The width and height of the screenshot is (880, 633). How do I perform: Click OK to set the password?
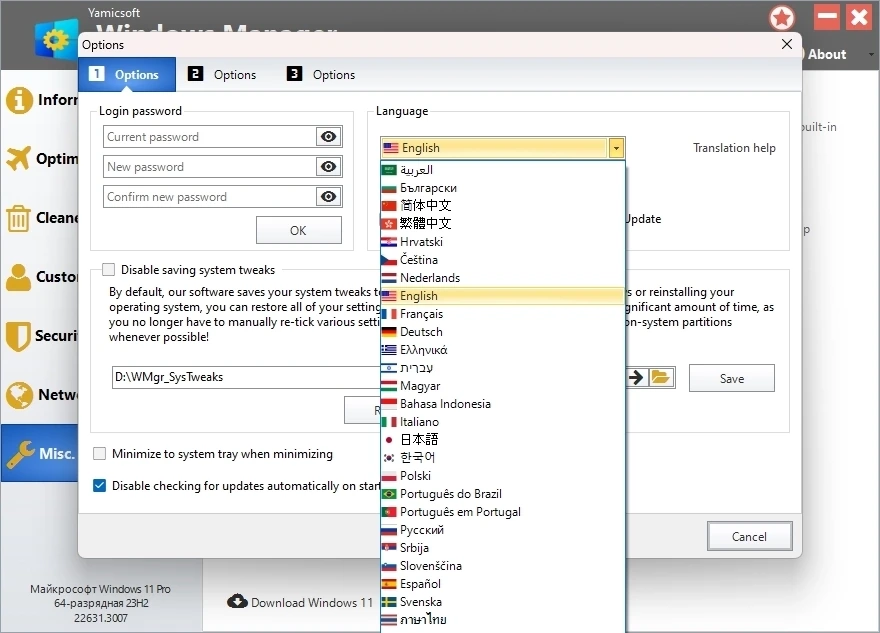click(299, 230)
